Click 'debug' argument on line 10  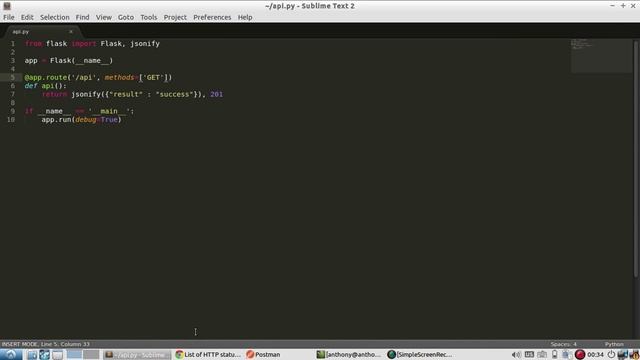(x=85, y=120)
